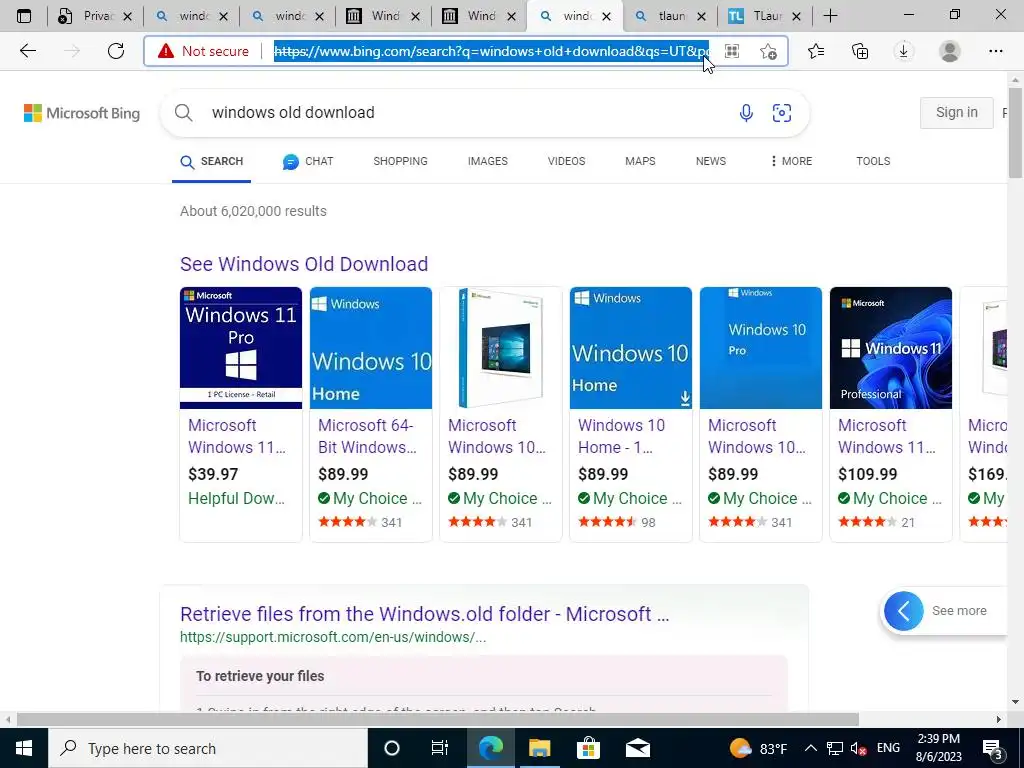Open the apps icon in address bar
The image size is (1024, 768).
click(x=732, y=51)
